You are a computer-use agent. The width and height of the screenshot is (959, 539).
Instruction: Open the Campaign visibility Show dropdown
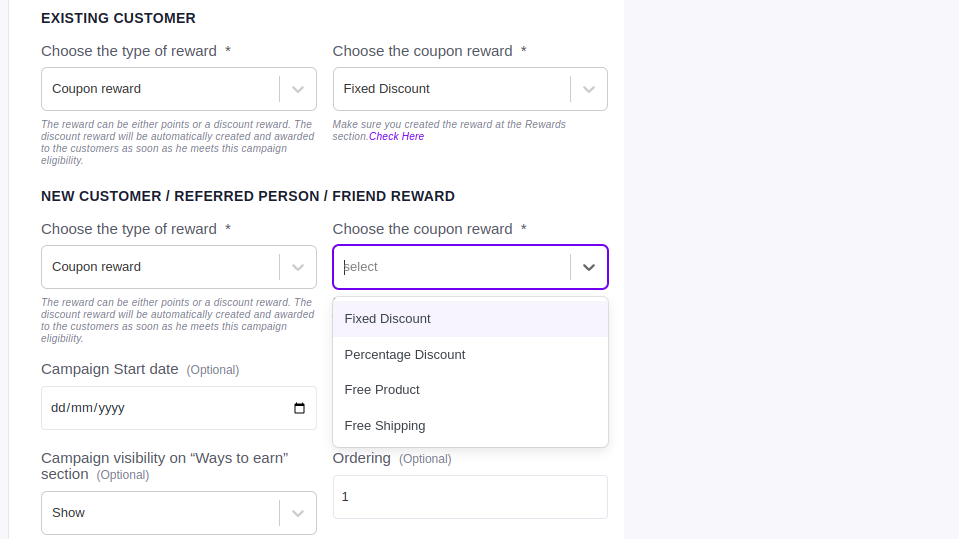[179, 513]
